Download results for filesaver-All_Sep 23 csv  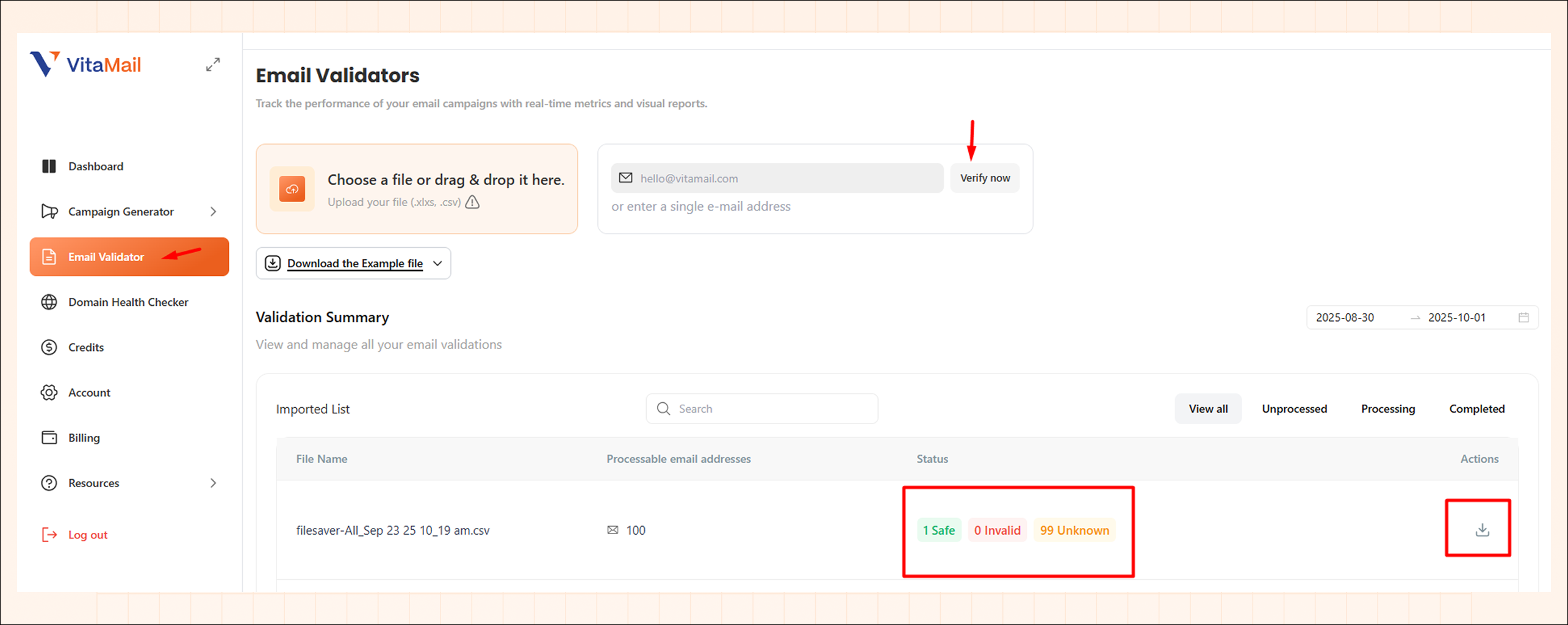[x=1482, y=530]
